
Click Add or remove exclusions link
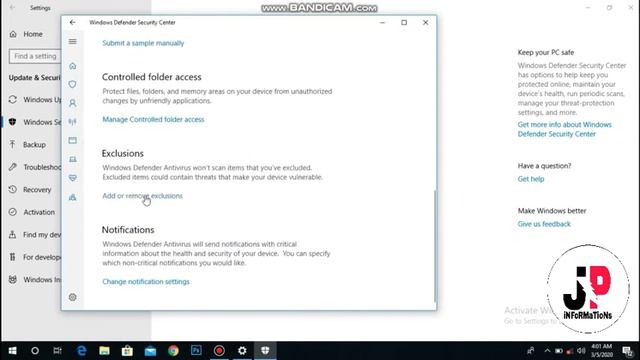point(142,196)
